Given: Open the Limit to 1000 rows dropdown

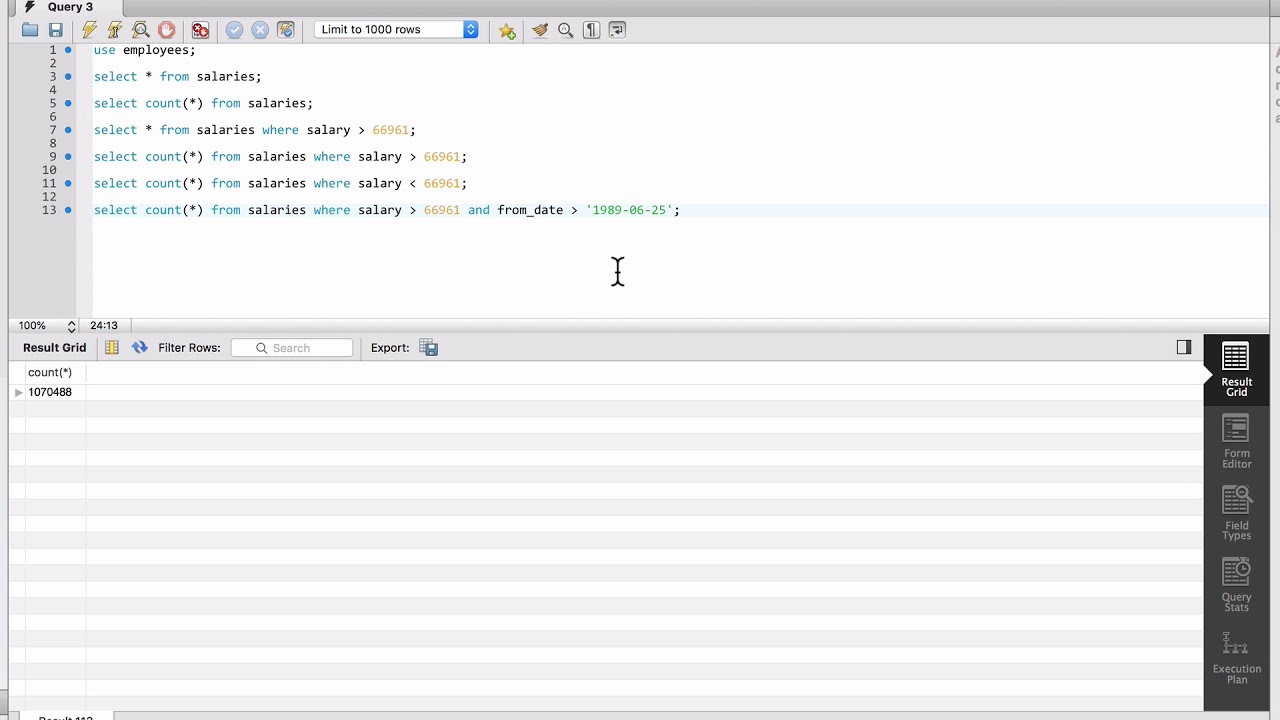Looking at the screenshot, I should click(x=397, y=30).
